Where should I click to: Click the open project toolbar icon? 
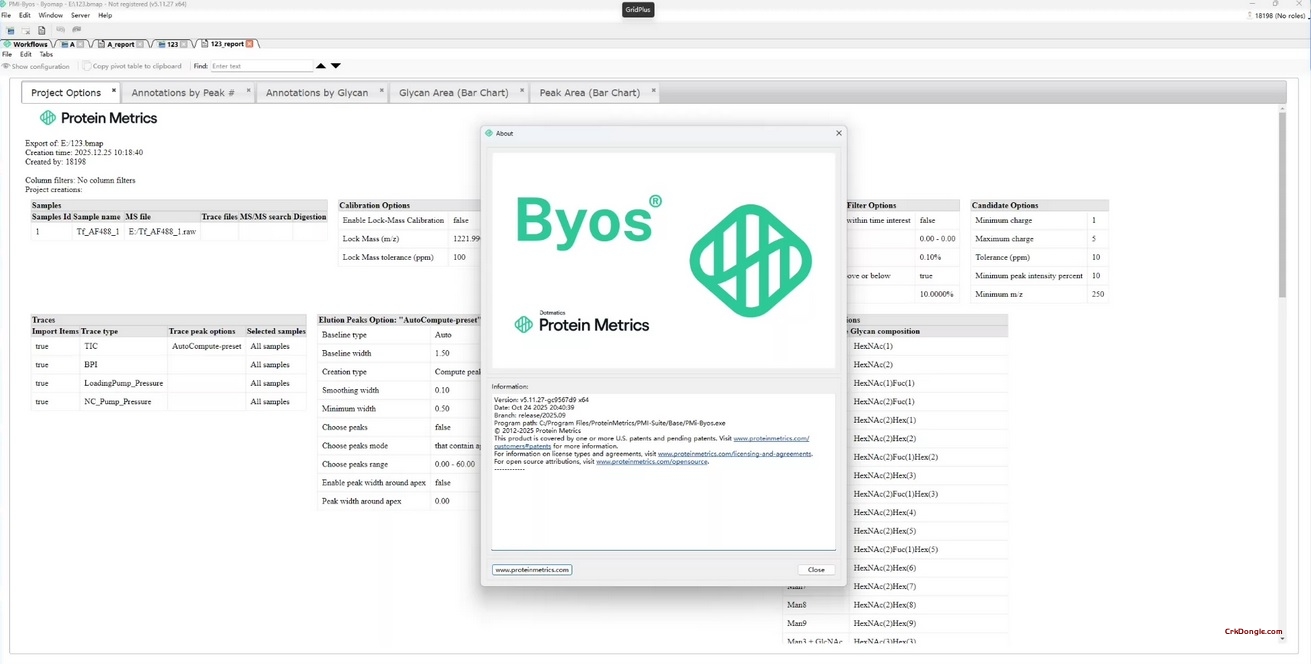(x=11, y=30)
